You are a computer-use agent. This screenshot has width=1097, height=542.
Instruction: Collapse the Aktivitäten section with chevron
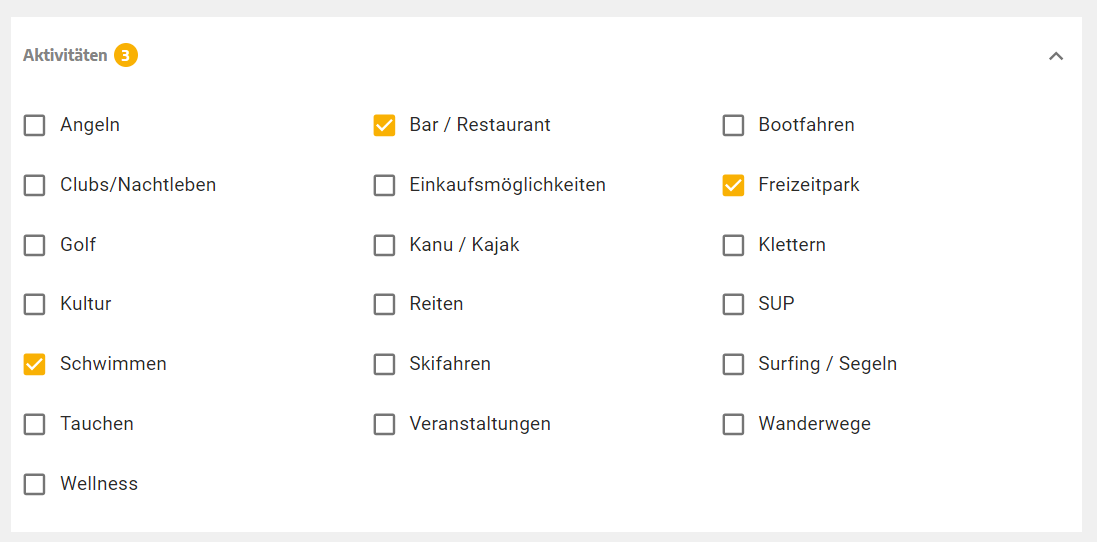coord(1055,56)
